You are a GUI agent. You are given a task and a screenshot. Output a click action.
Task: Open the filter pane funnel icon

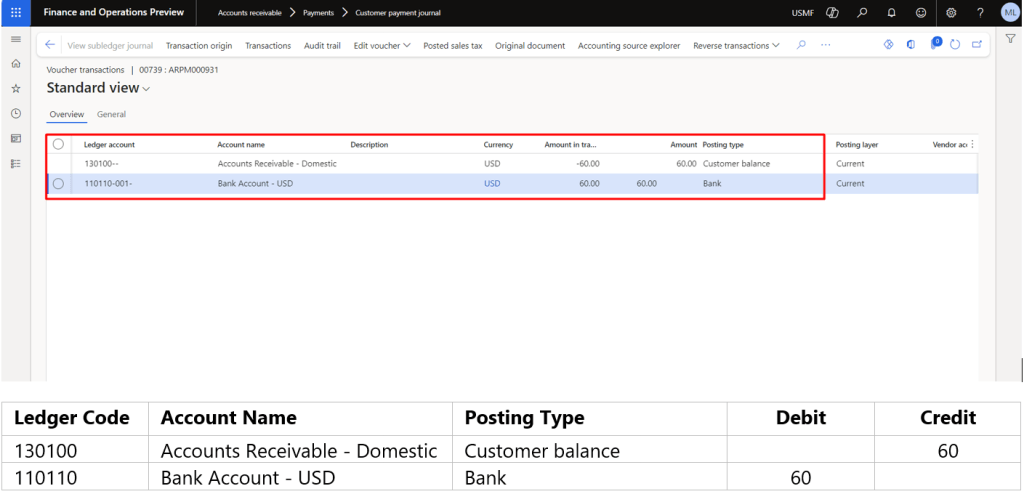click(1010, 38)
